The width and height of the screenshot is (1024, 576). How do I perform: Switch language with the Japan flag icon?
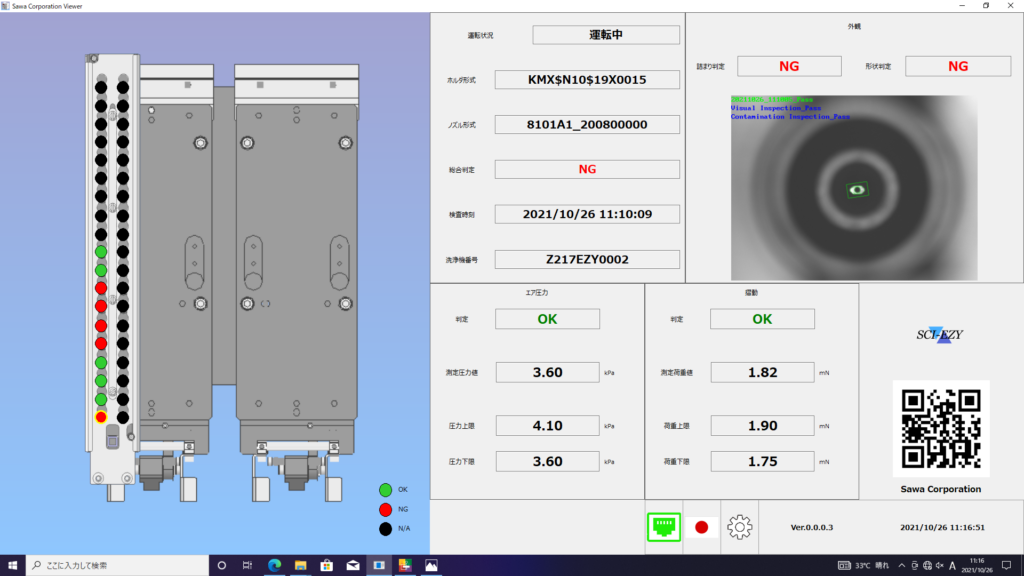(x=701, y=526)
